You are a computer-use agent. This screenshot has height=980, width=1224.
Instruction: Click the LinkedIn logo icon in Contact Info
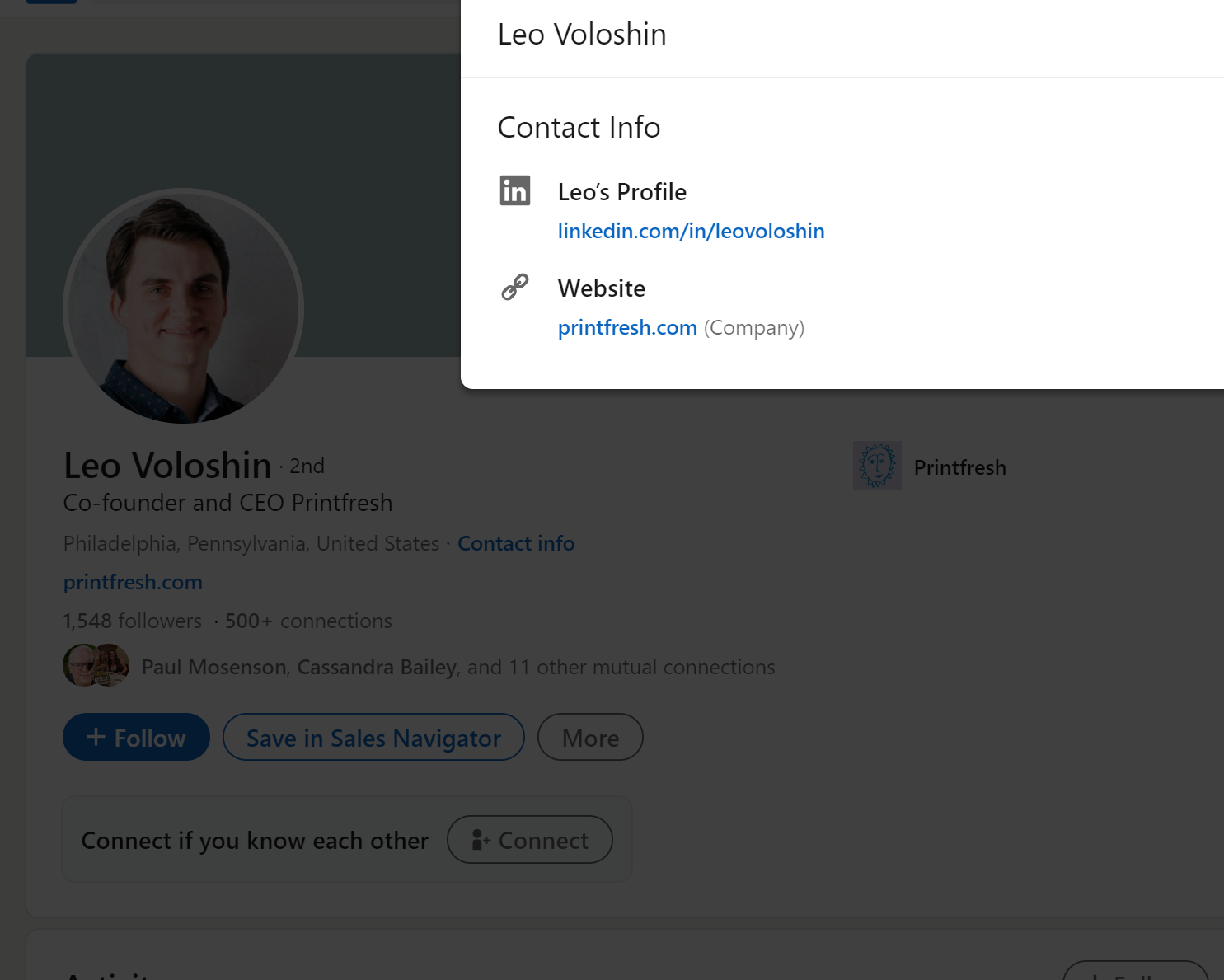click(515, 191)
